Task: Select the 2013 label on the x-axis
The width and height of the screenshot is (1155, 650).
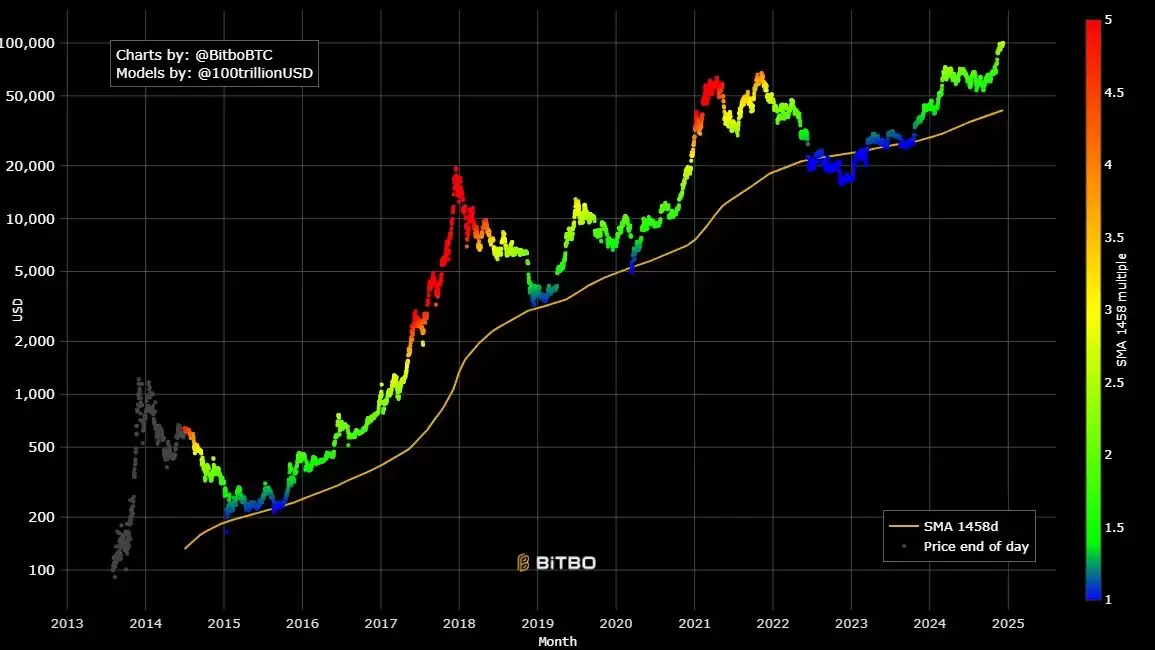Action: (x=67, y=623)
